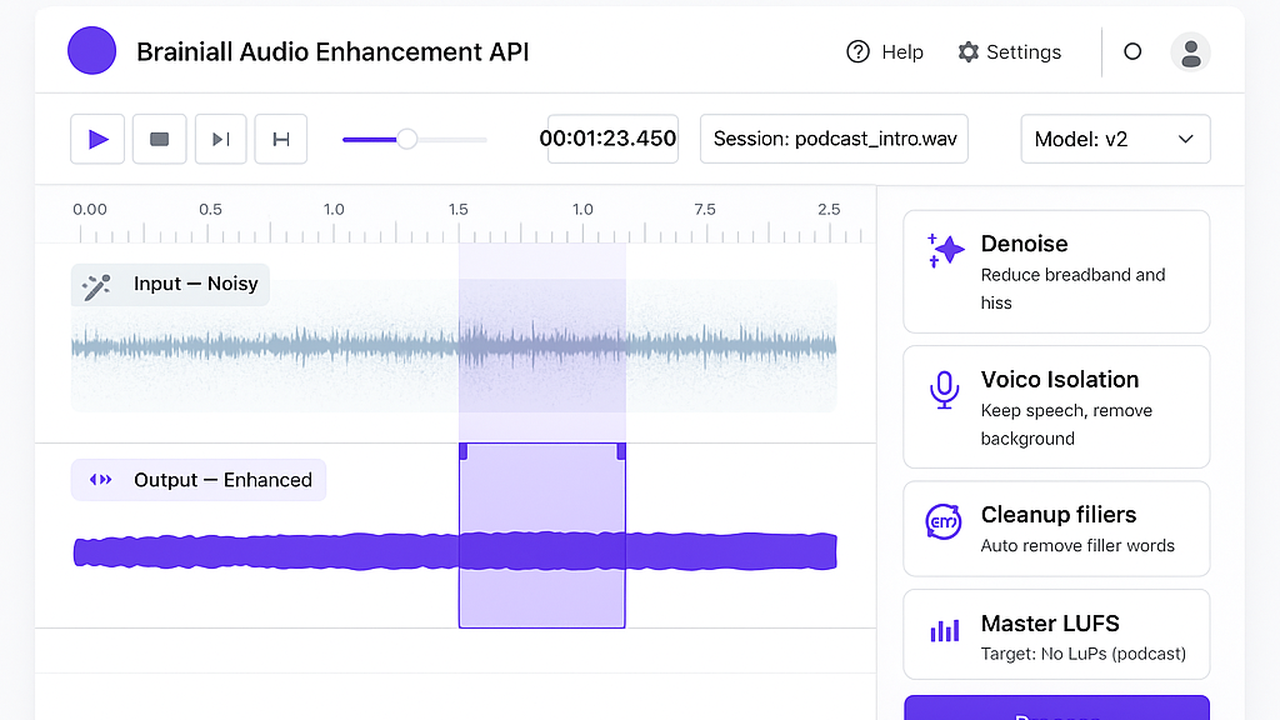
Task: Select the Cleanup filiers card
Action: pyautogui.click(x=1056, y=529)
